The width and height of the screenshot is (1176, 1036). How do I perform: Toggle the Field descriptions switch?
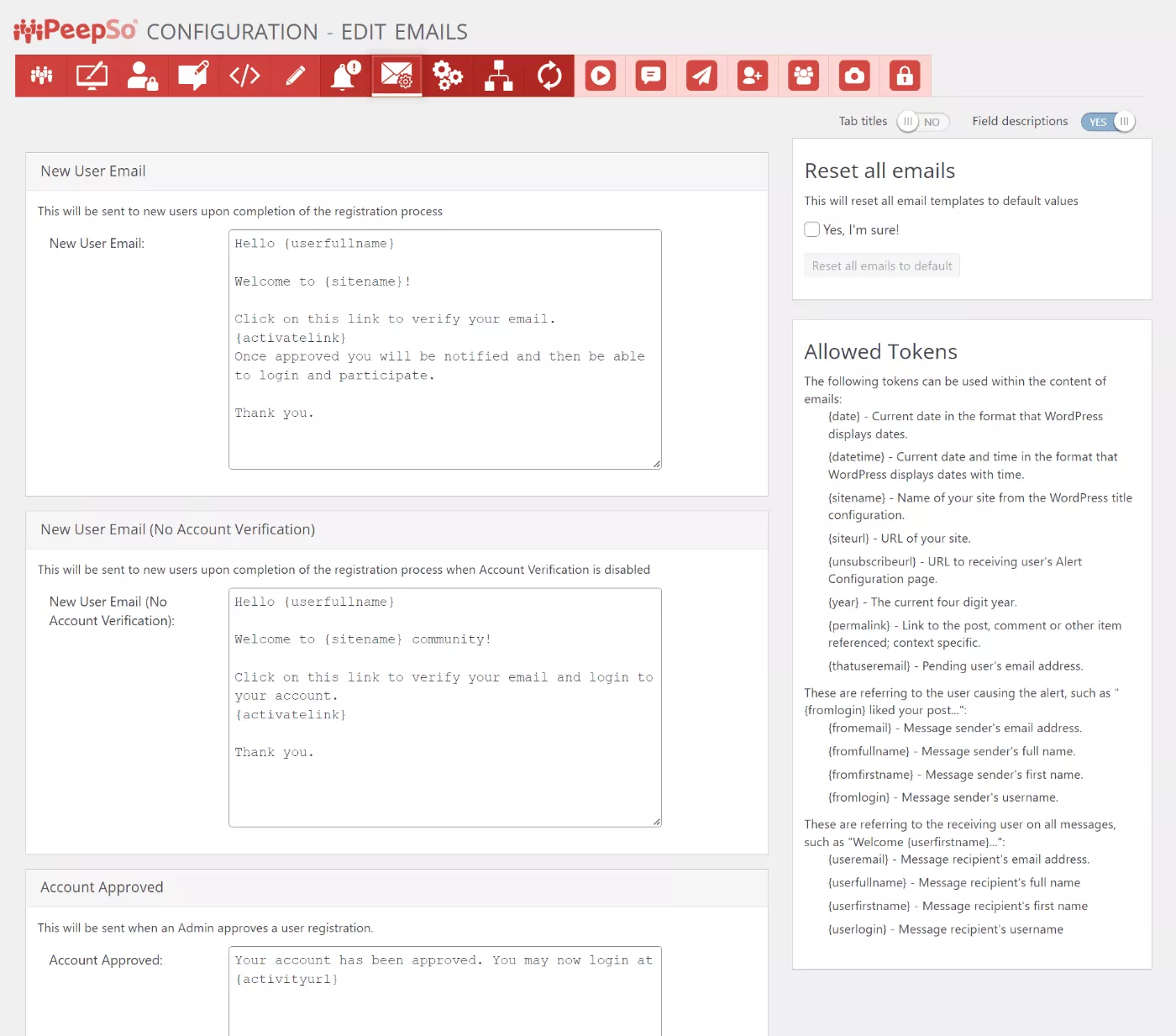click(1108, 122)
